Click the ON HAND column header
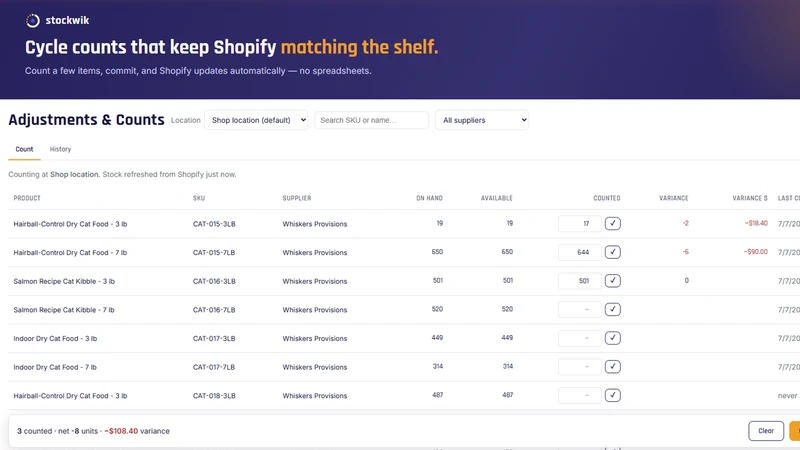This screenshot has width=800, height=450. (x=429, y=198)
